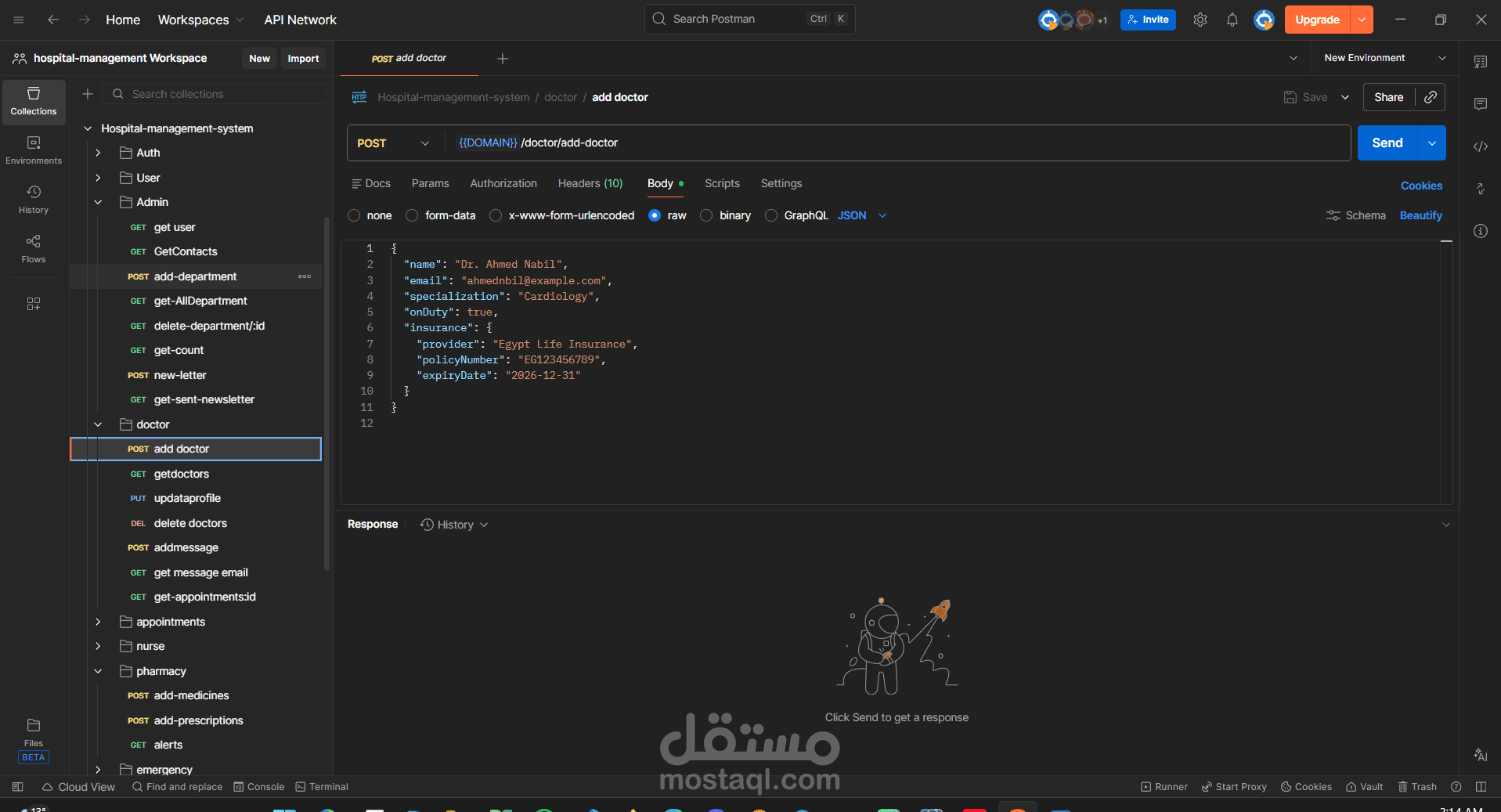Select the form-data body type
The width and height of the screenshot is (1501, 812).
click(412, 215)
